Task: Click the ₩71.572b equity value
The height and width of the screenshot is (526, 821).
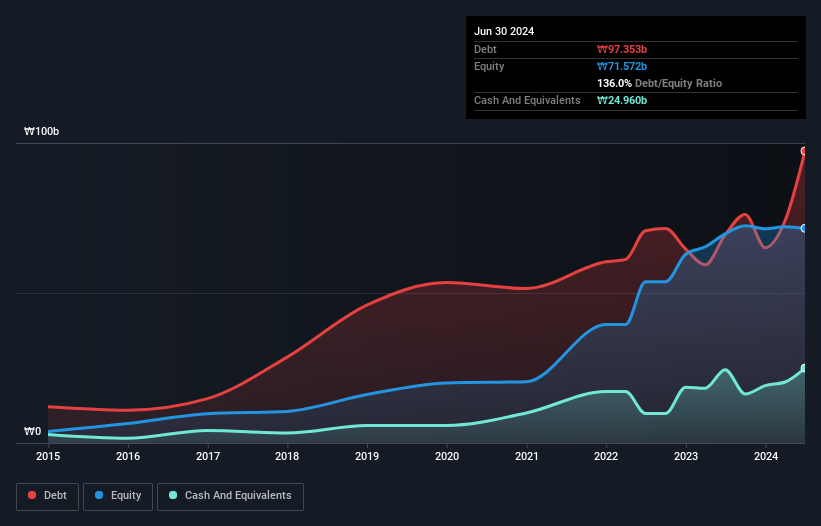Action: [x=622, y=66]
